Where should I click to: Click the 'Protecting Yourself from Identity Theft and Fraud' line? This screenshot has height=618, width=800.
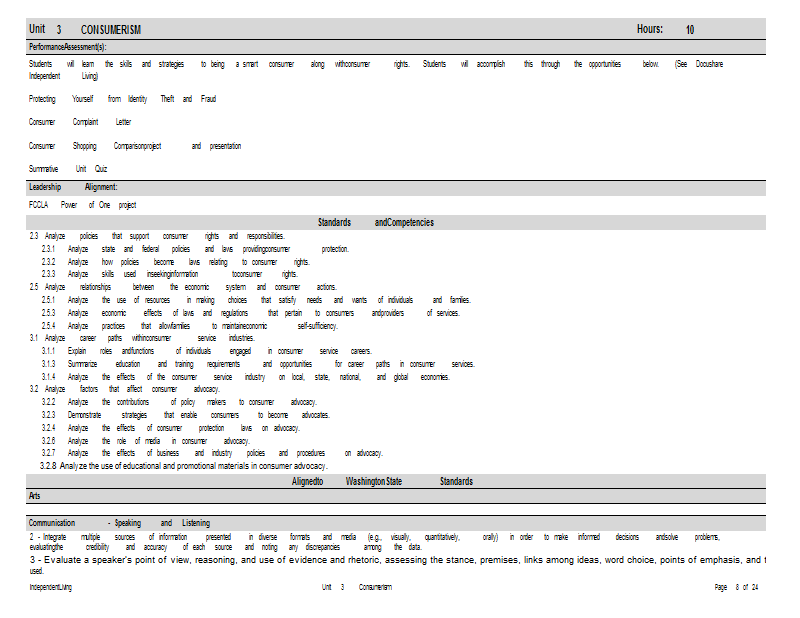coord(122,99)
